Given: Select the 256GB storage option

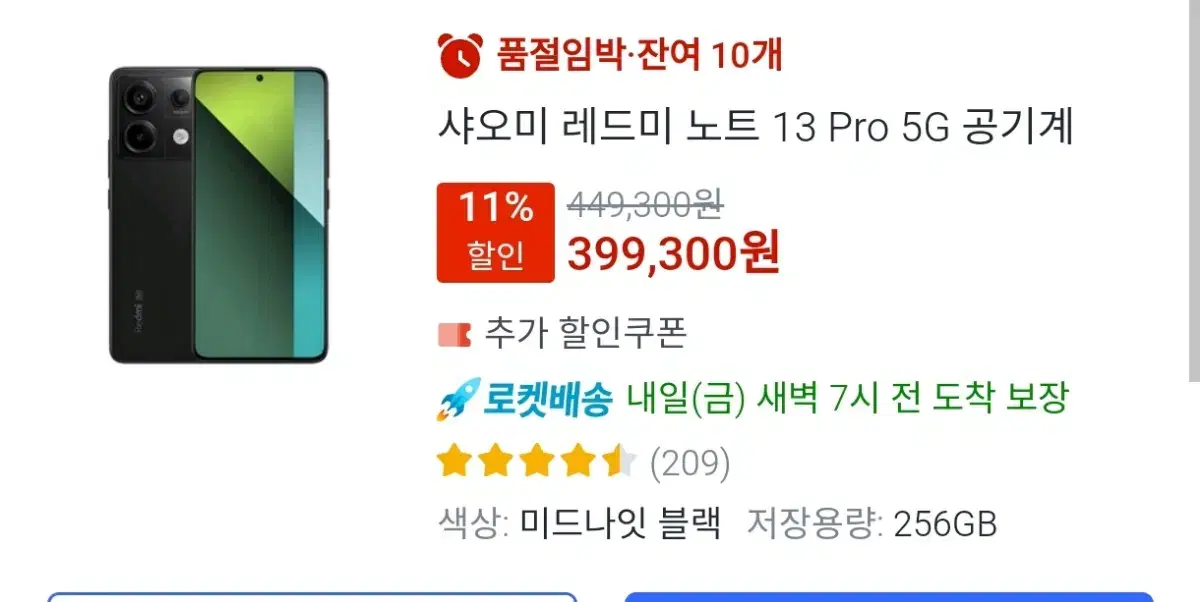Looking at the screenshot, I should click(945, 524).
